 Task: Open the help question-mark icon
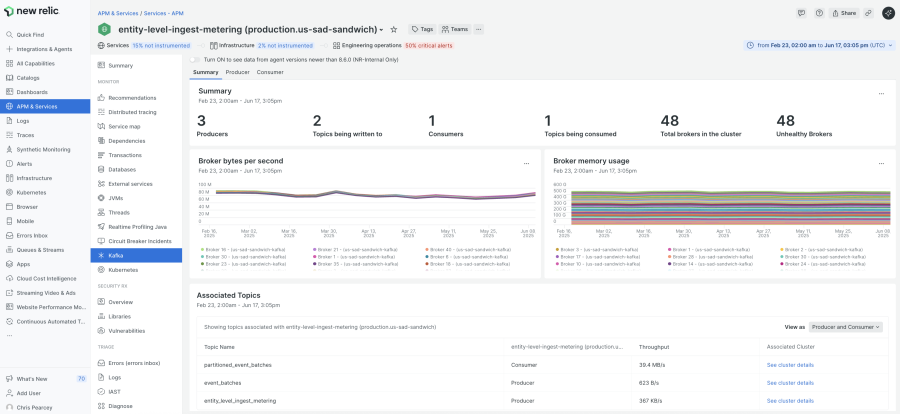click(820, 13)
